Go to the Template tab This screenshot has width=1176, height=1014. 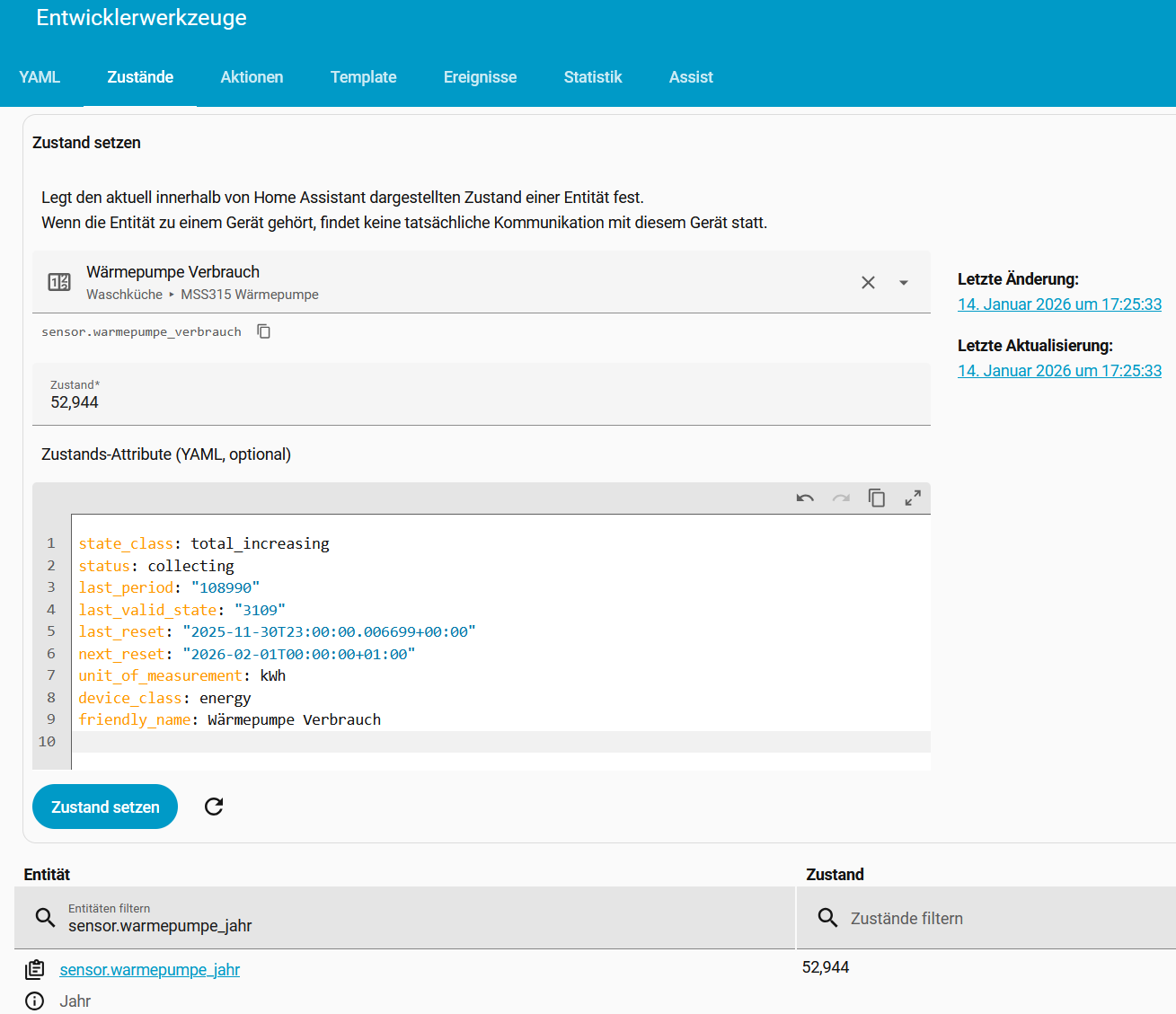pyautogui.click(x=363, y=77)
